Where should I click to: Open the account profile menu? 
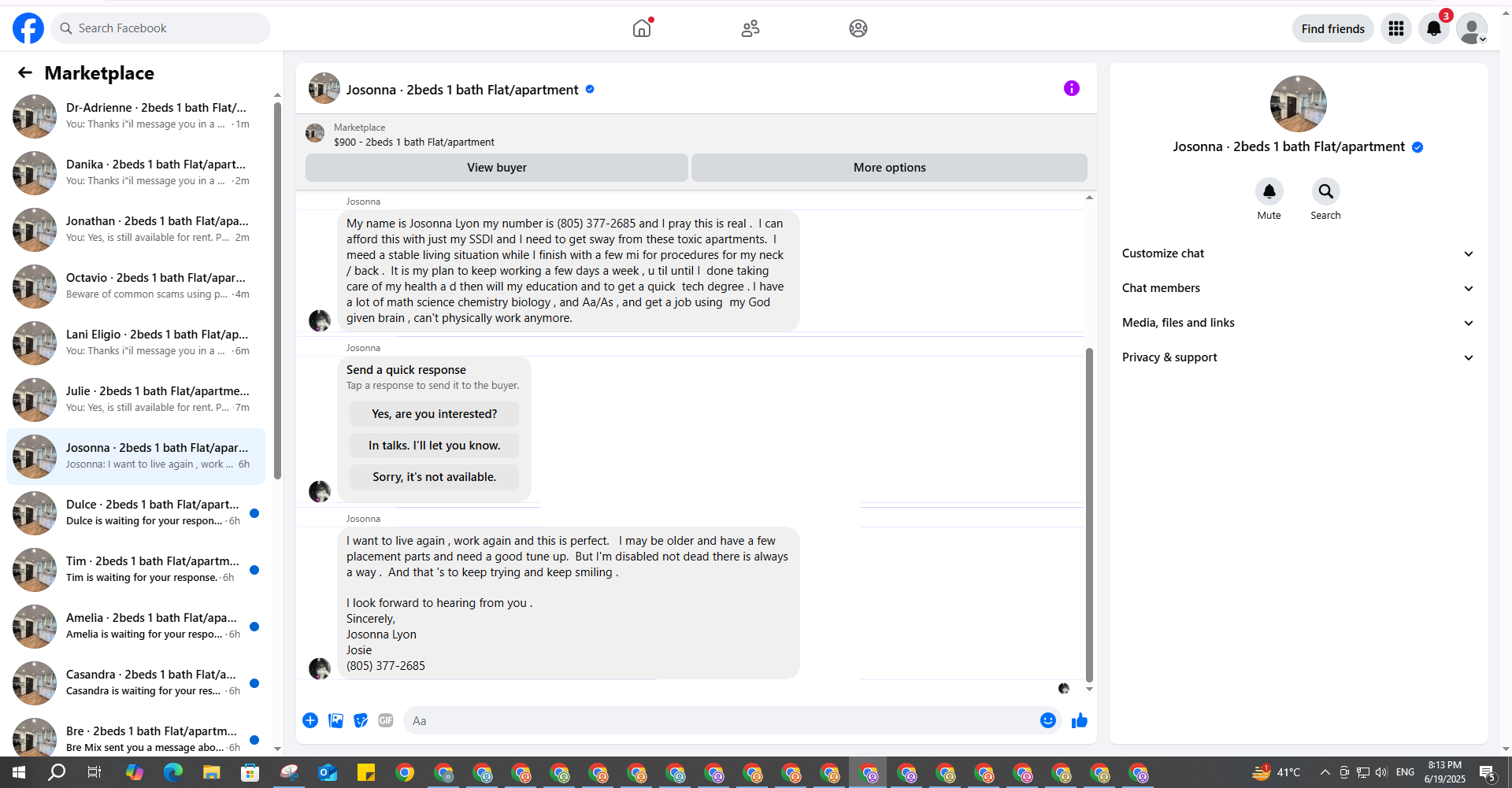coord(1472,28)
